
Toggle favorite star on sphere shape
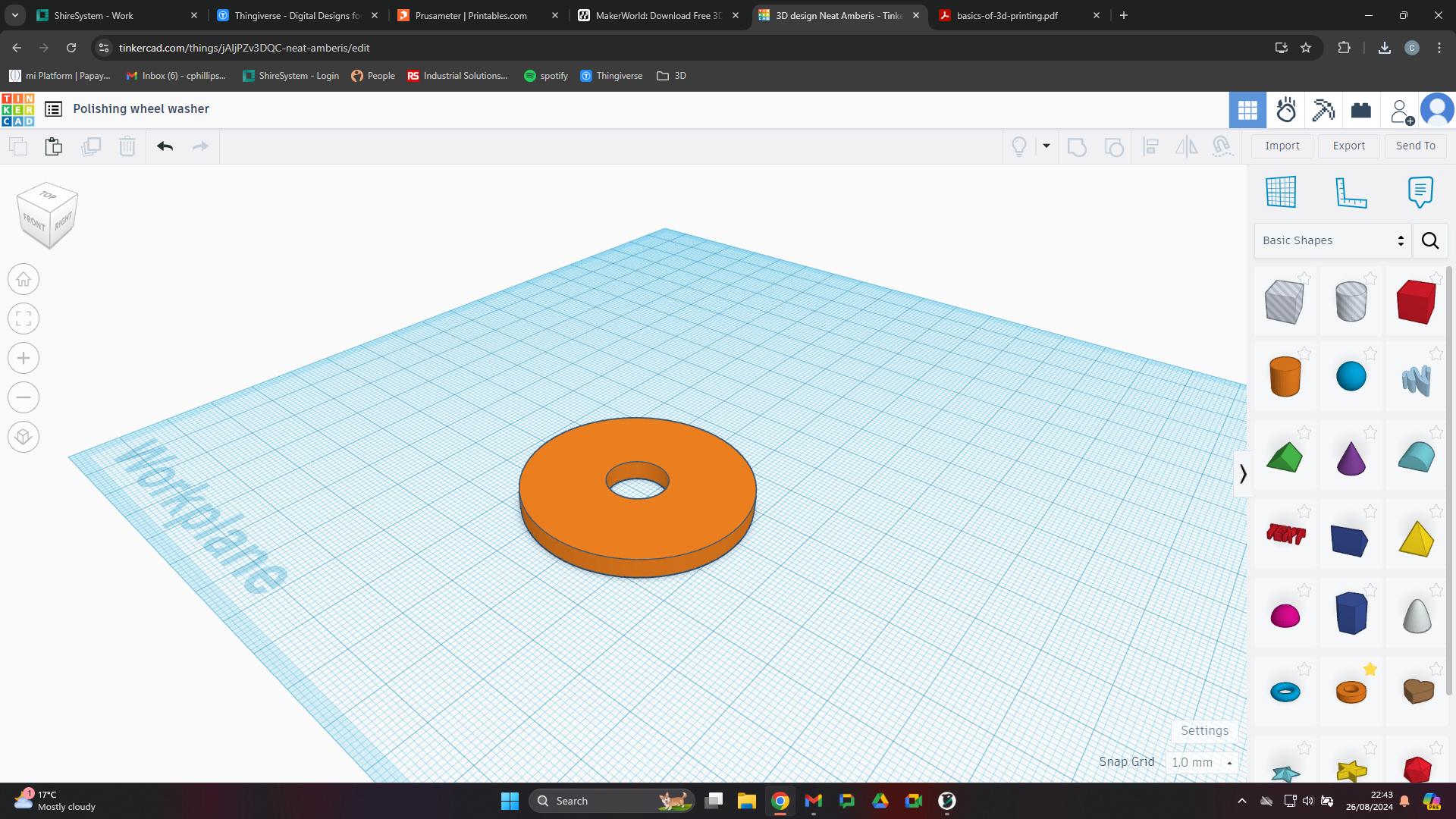[x=1370, y=353]
